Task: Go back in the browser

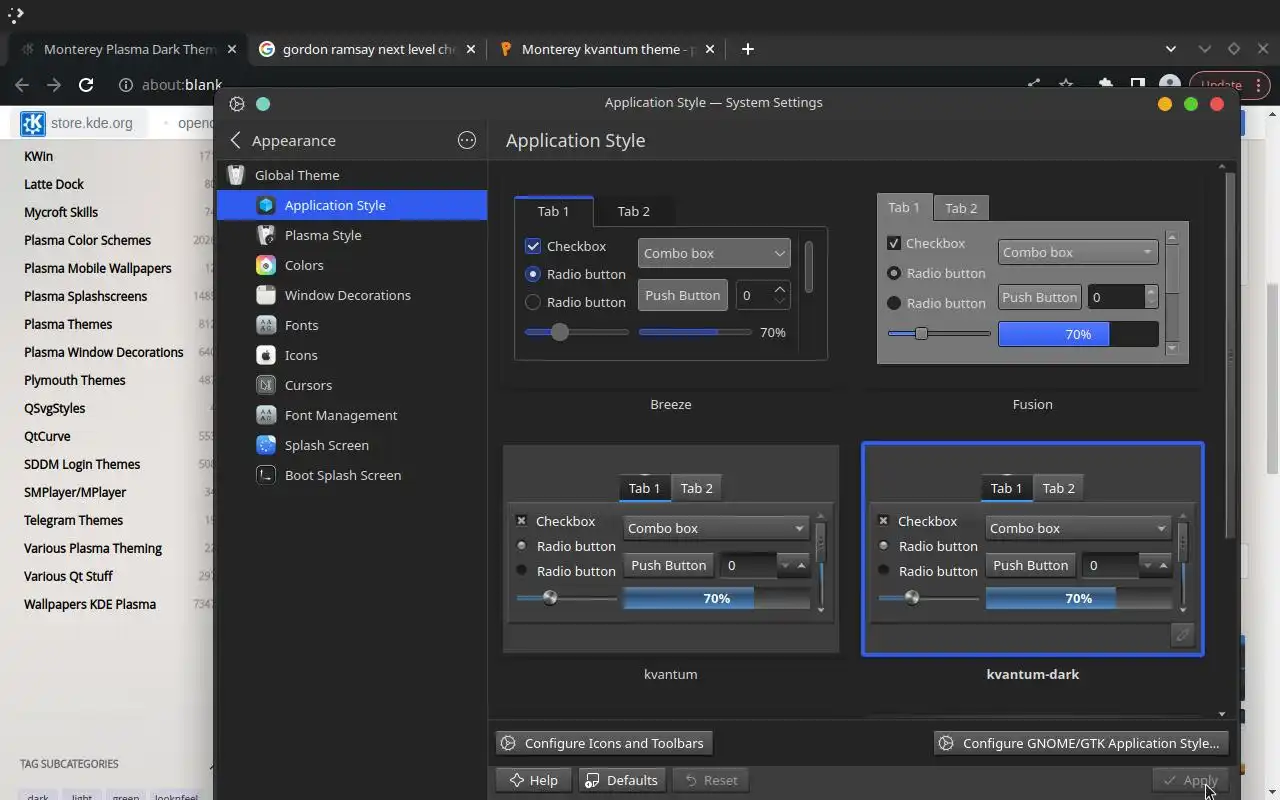Action: [x=22, y=85]
